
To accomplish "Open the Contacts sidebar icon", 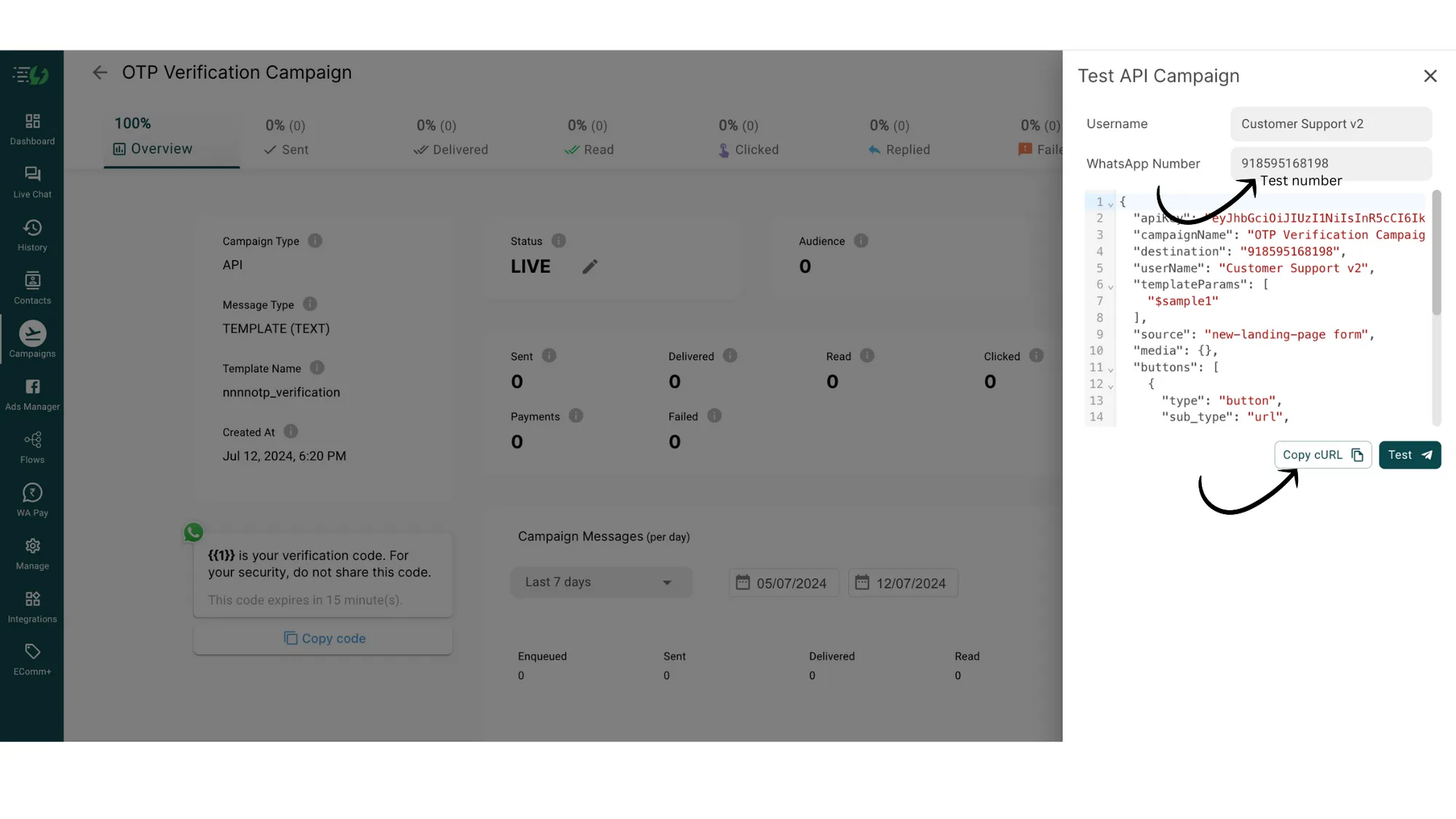I will point(32,288).
